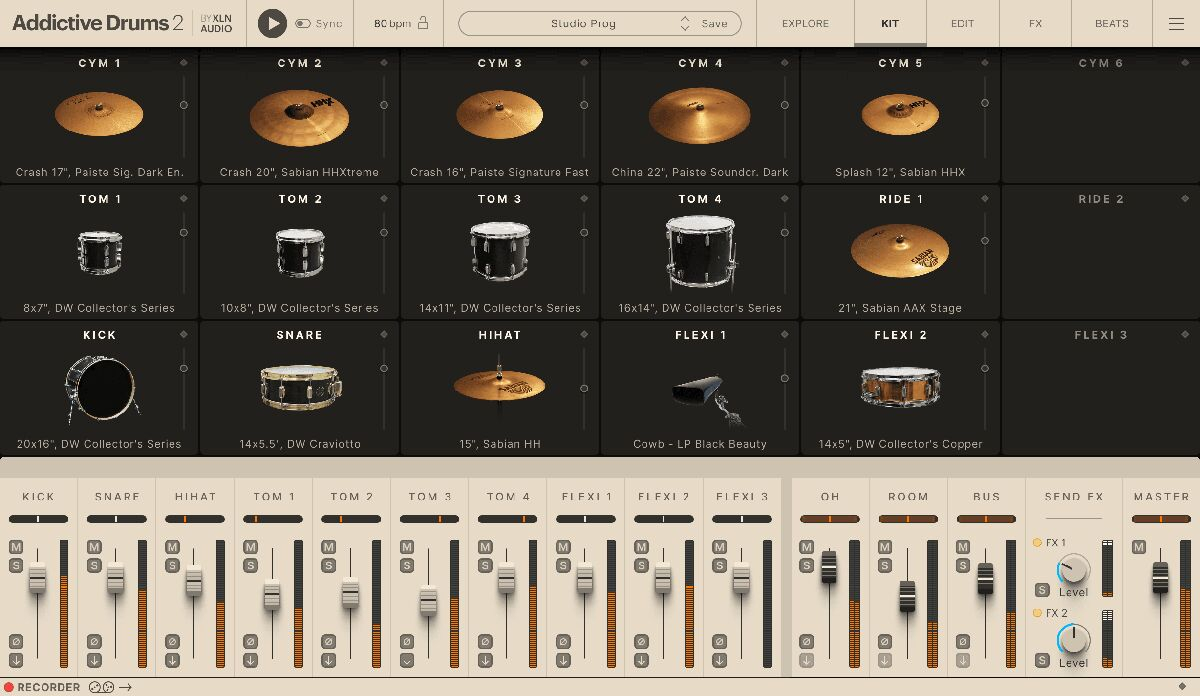Open the FX tab
The image size is (1200, 696).
[1035, 23]
